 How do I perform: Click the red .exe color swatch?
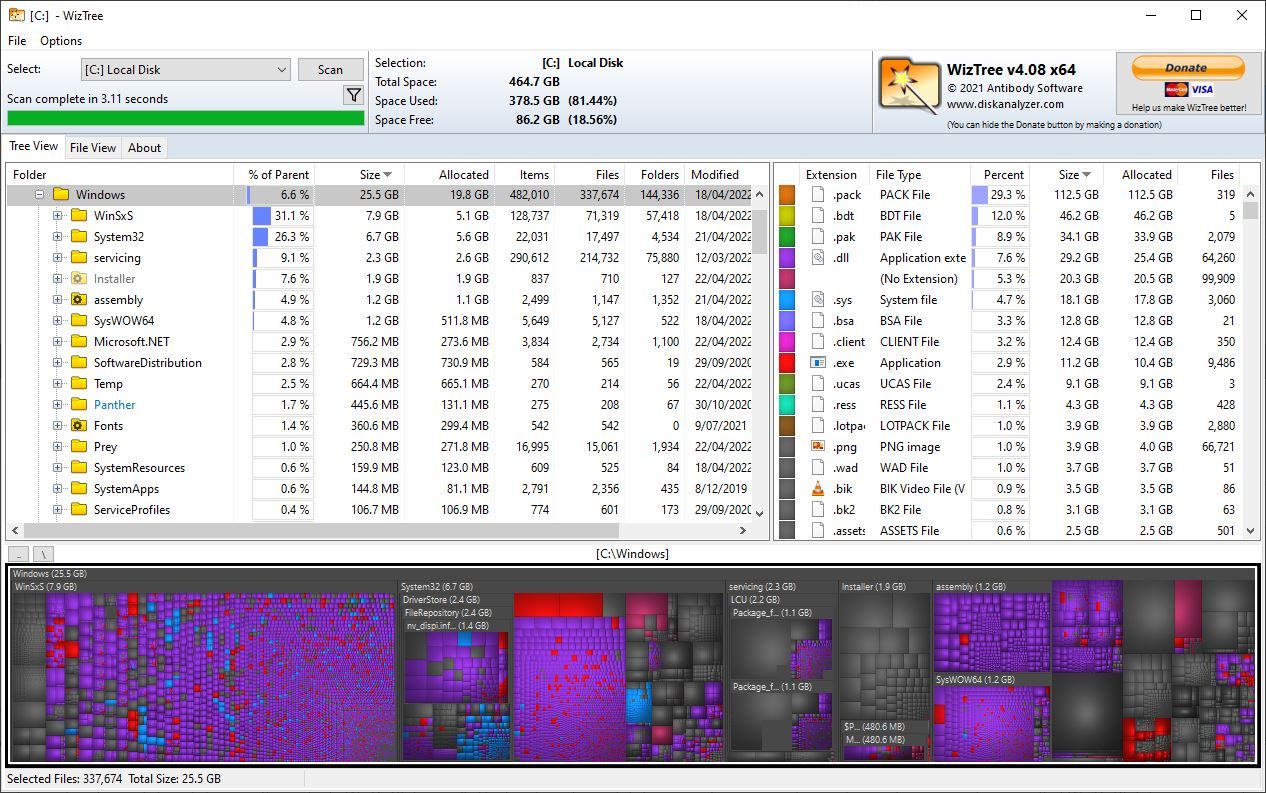click(787, 363)
